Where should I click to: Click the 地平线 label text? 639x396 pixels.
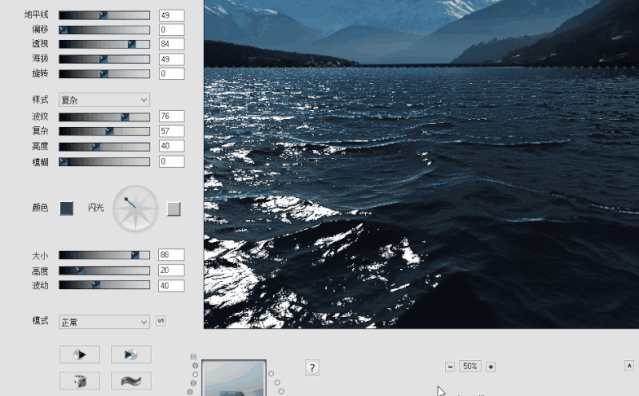pos(36,15)
